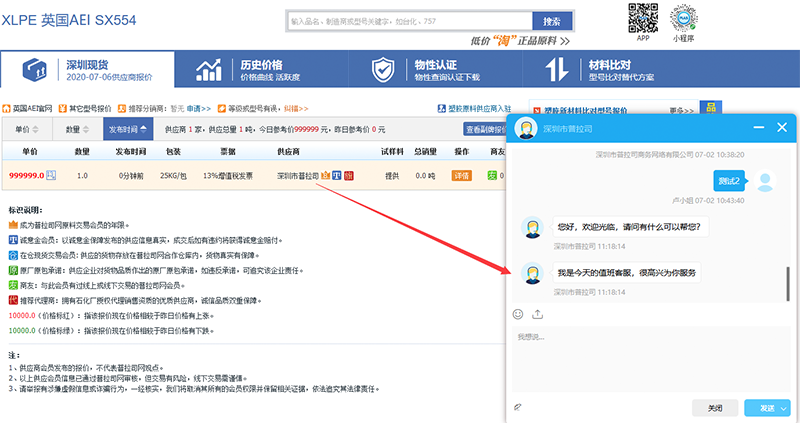Click the file upload icon in chat
The width and height of the screenshot is (800, 423).
click(x=536, y=314)
